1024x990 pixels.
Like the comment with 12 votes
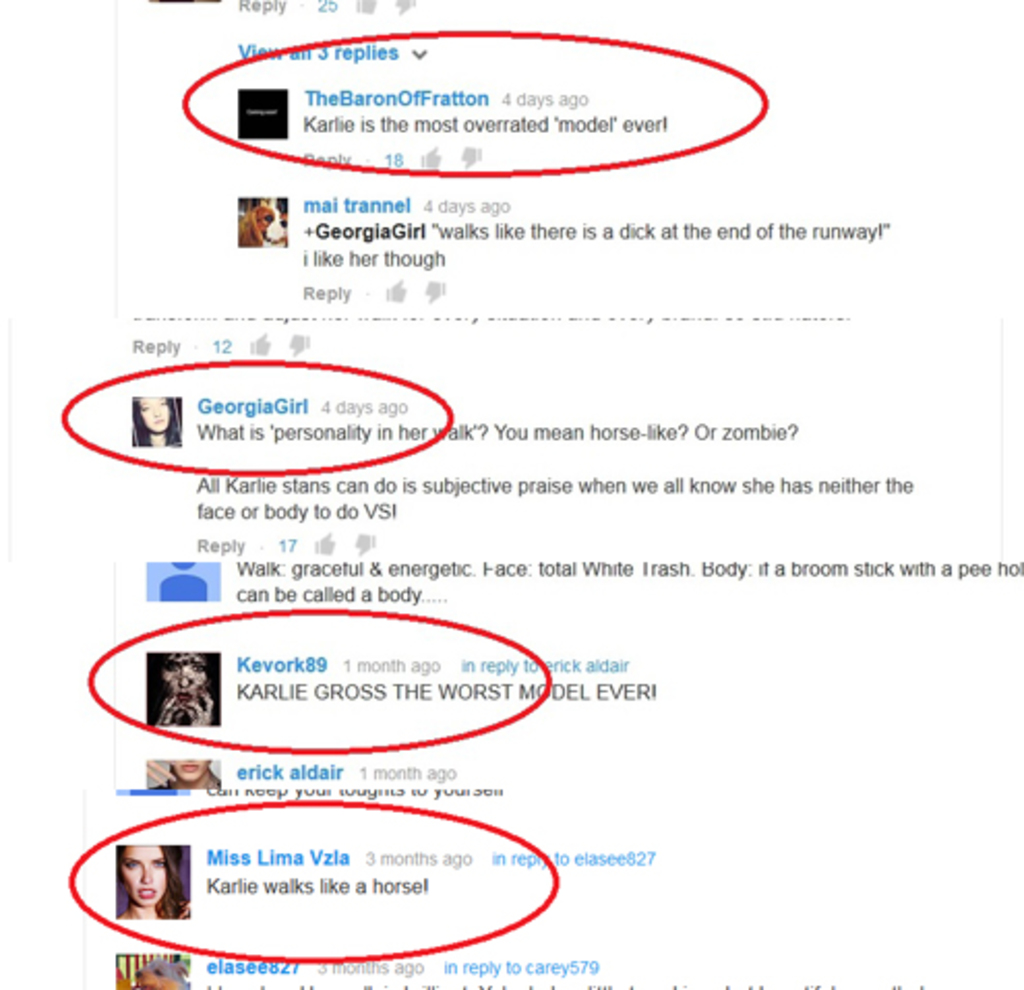coord(261,345)
